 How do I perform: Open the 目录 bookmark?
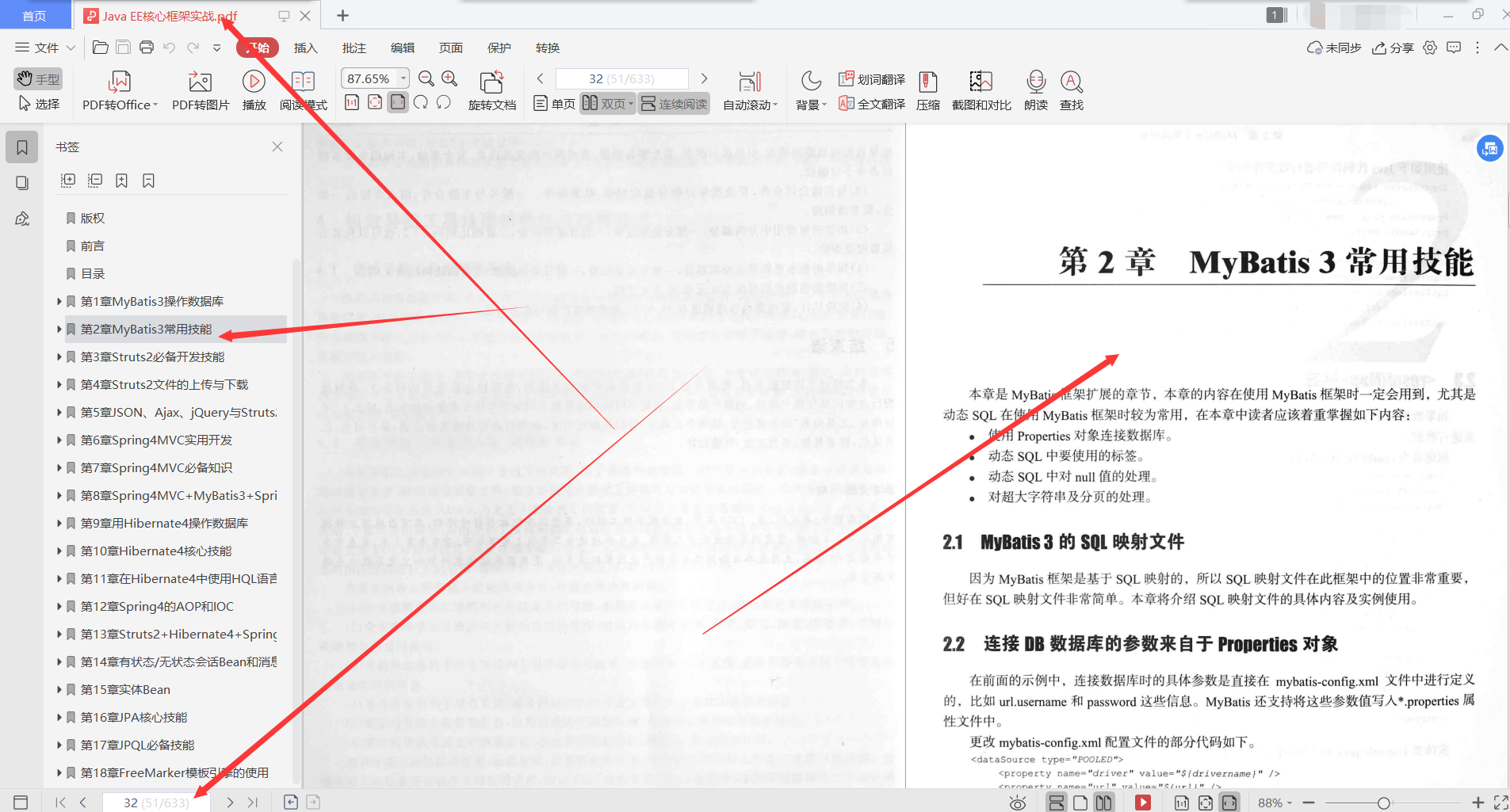tap(93, 273)
